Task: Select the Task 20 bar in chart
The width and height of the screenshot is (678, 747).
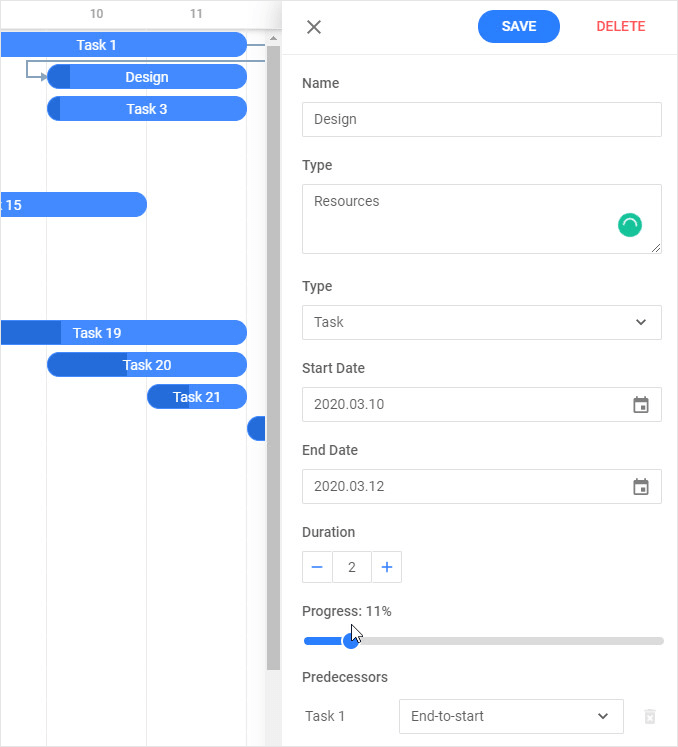Action: coord(147,364)
